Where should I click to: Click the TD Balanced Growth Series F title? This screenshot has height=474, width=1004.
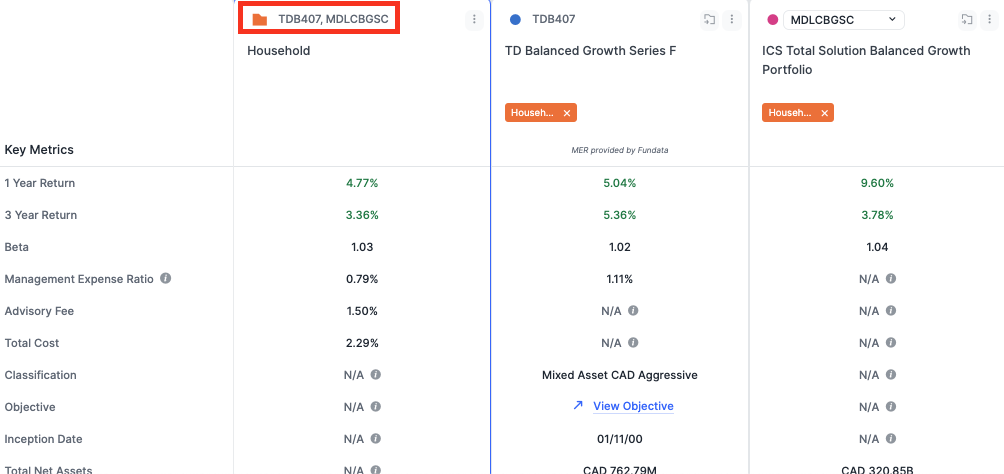[590, 51]
